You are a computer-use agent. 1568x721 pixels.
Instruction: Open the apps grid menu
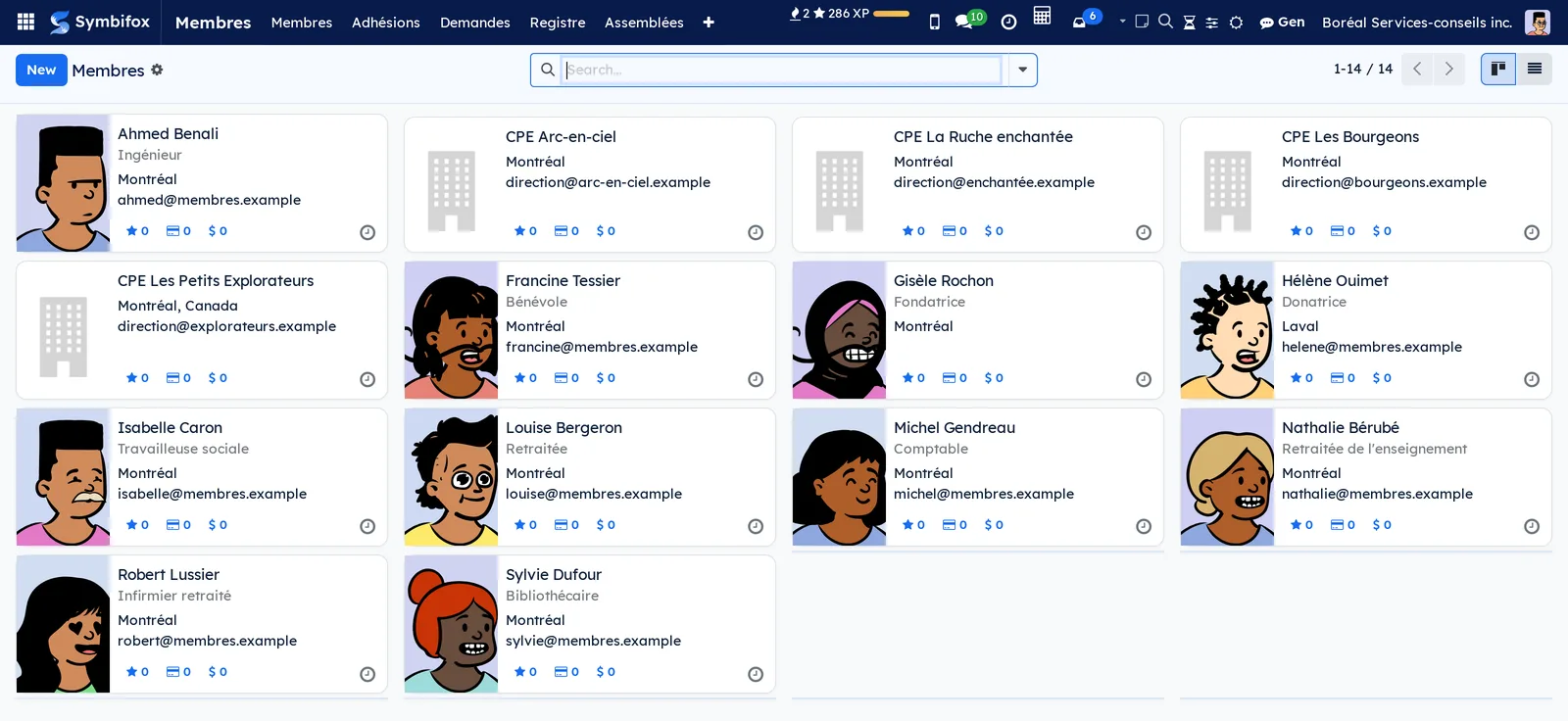(x=26, y=22)
